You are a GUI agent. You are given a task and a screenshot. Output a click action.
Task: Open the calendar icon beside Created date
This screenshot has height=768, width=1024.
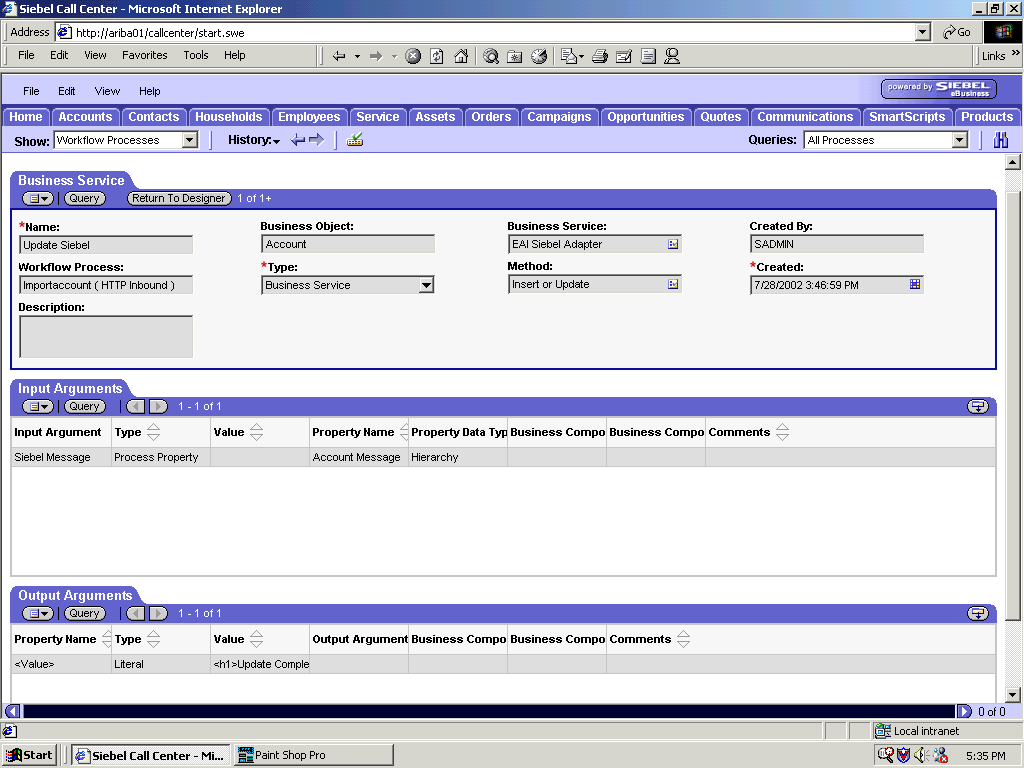912,284
